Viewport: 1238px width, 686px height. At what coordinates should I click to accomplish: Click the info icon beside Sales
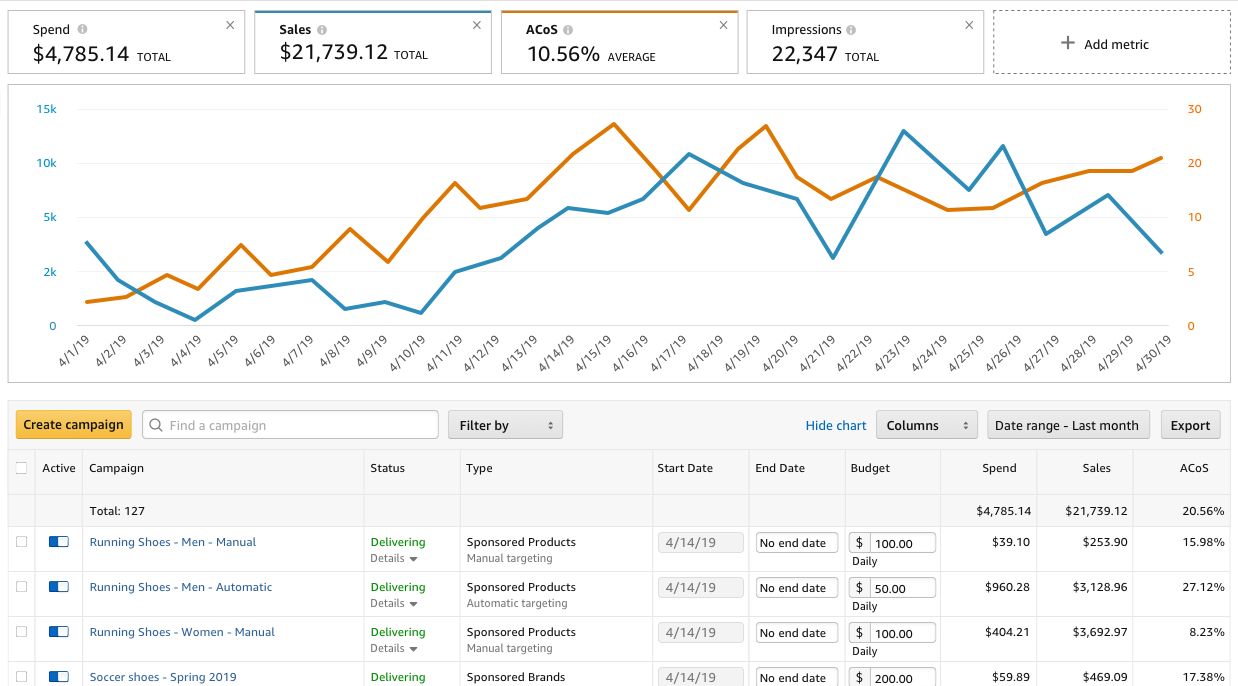coord(322,30)
